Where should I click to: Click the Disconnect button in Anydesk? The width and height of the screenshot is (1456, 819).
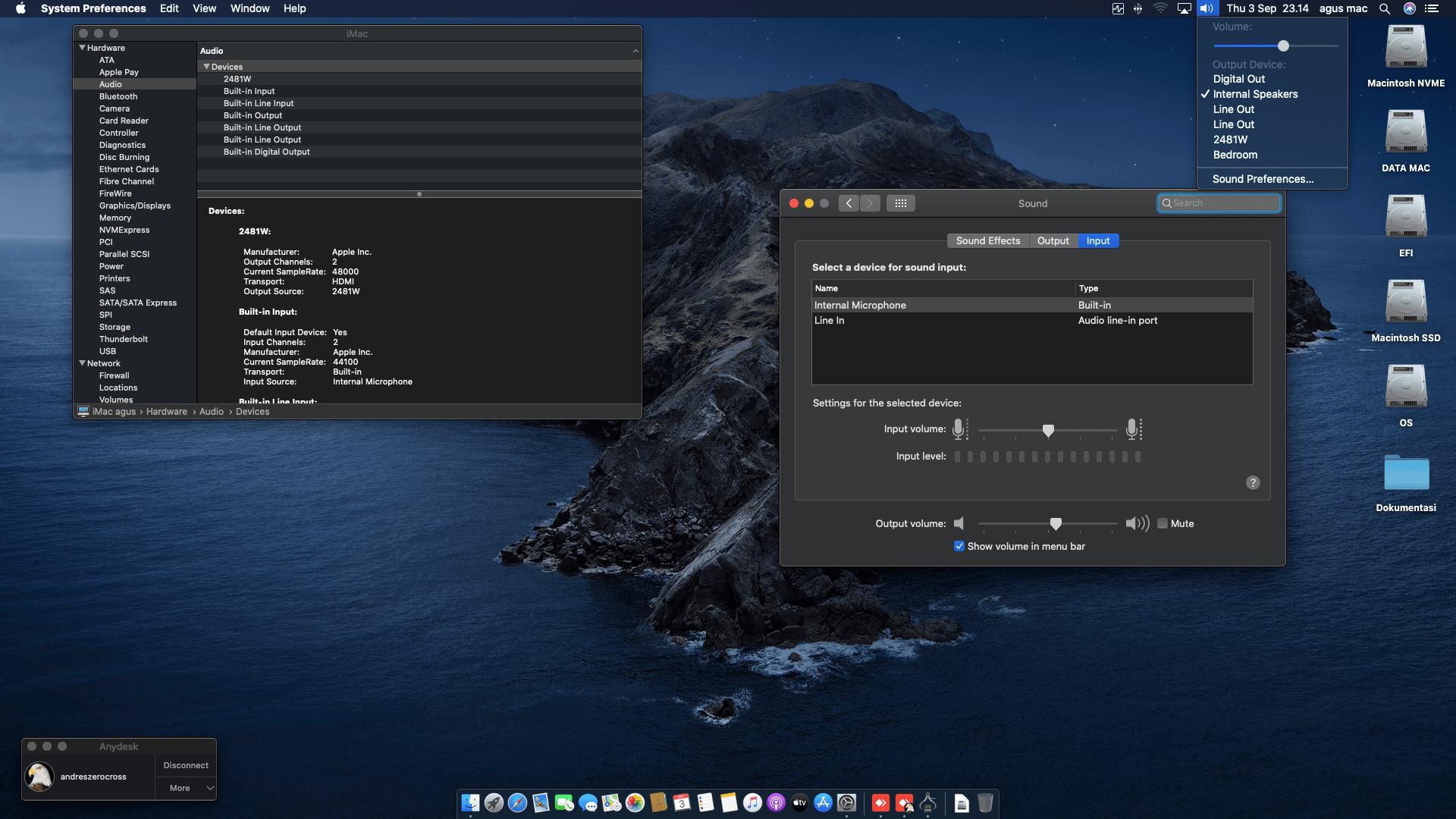tap(186, 765)
